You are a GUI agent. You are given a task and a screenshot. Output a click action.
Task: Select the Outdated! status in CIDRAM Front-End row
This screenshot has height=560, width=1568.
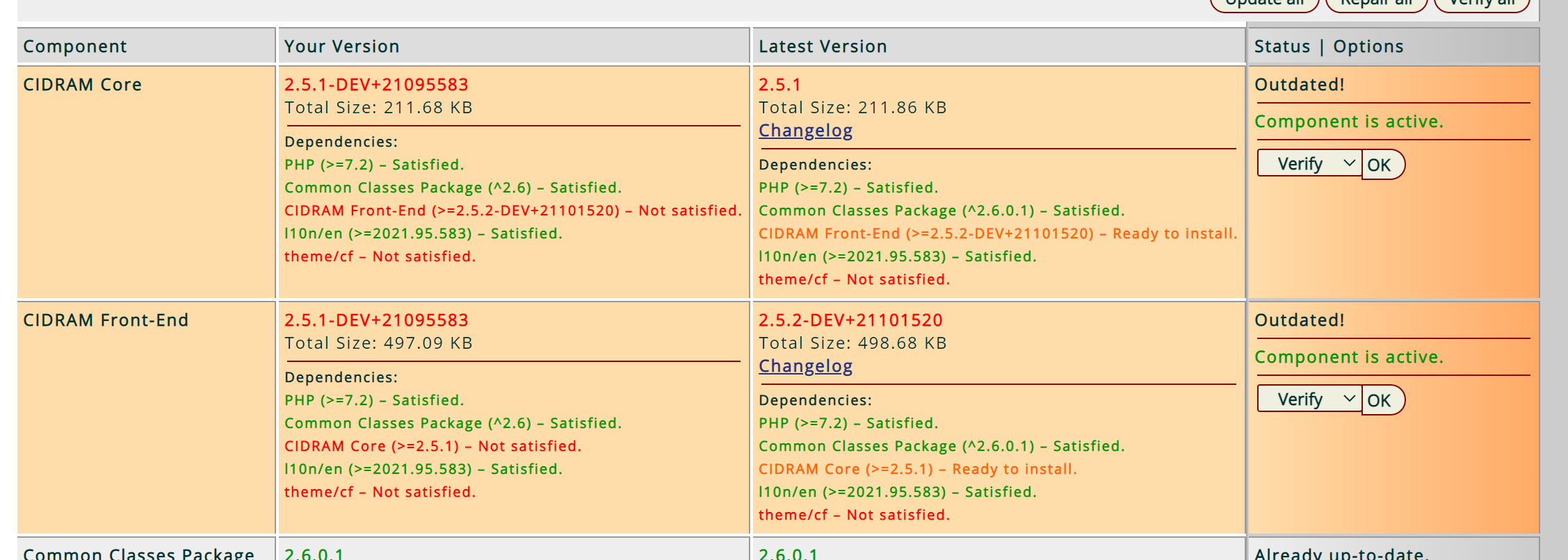pos(1299,320)
